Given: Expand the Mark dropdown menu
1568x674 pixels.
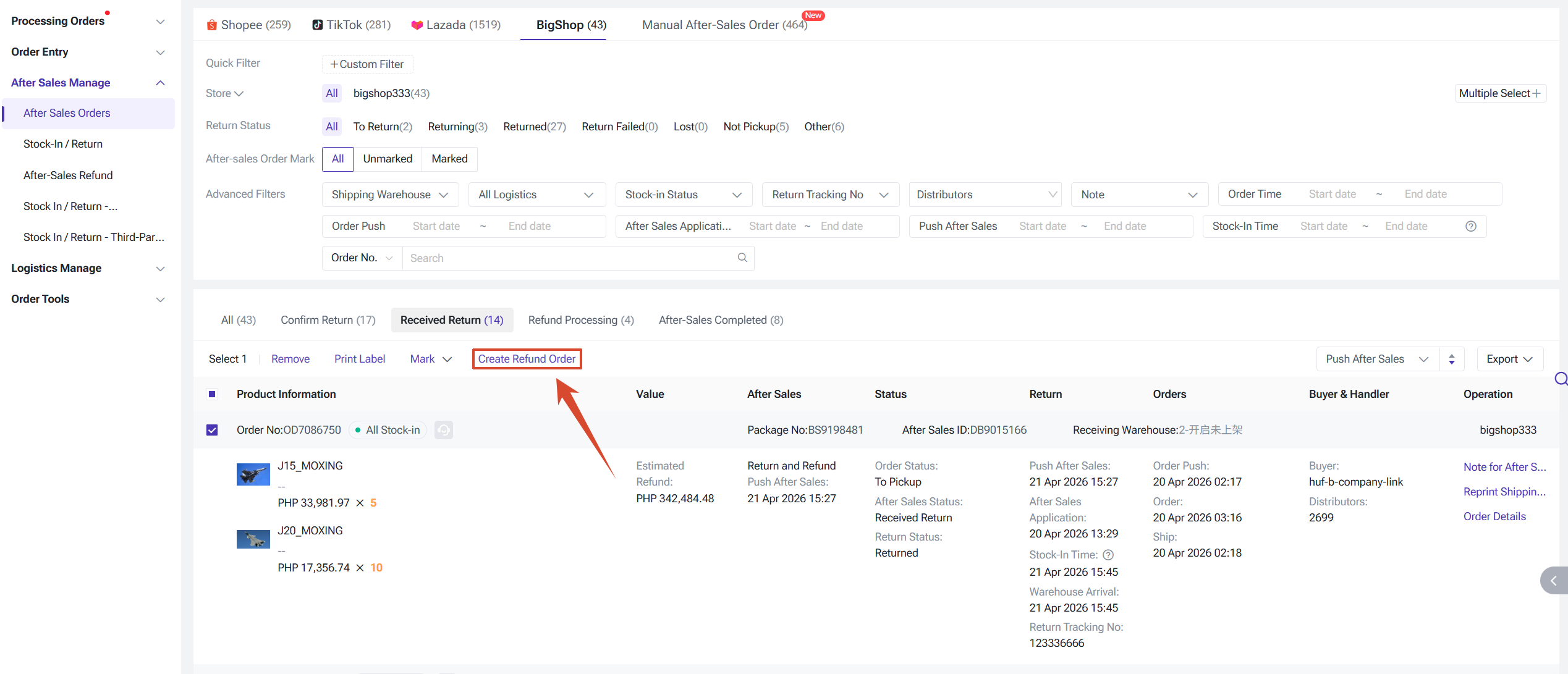Looking at the screenshot, I should coord(431,359).
